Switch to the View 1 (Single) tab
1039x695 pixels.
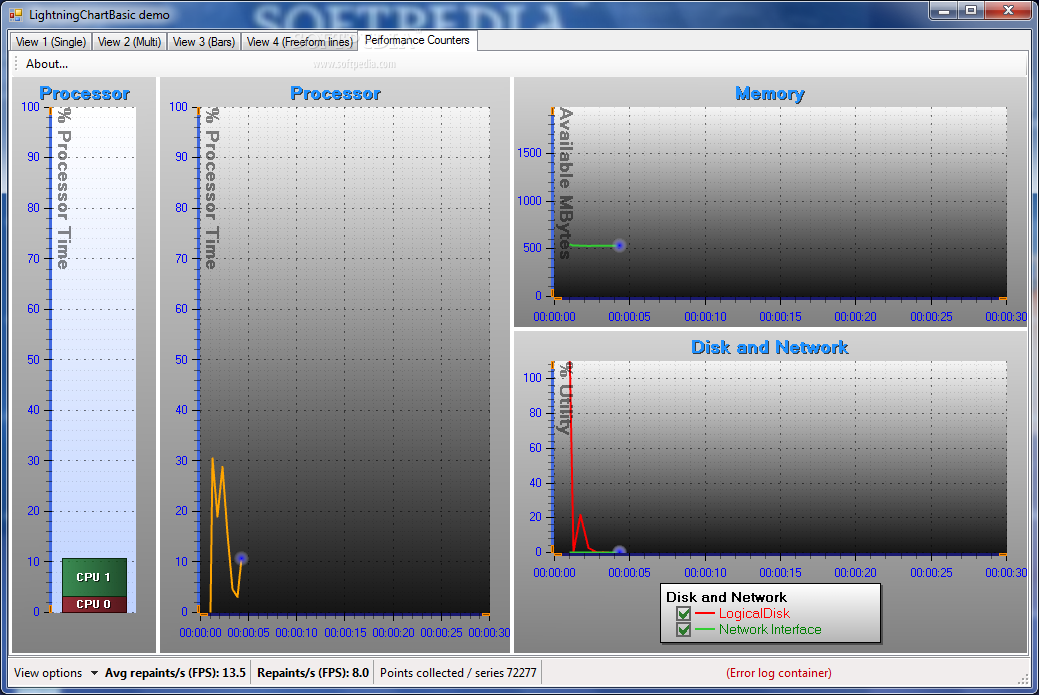click(50, 42)
